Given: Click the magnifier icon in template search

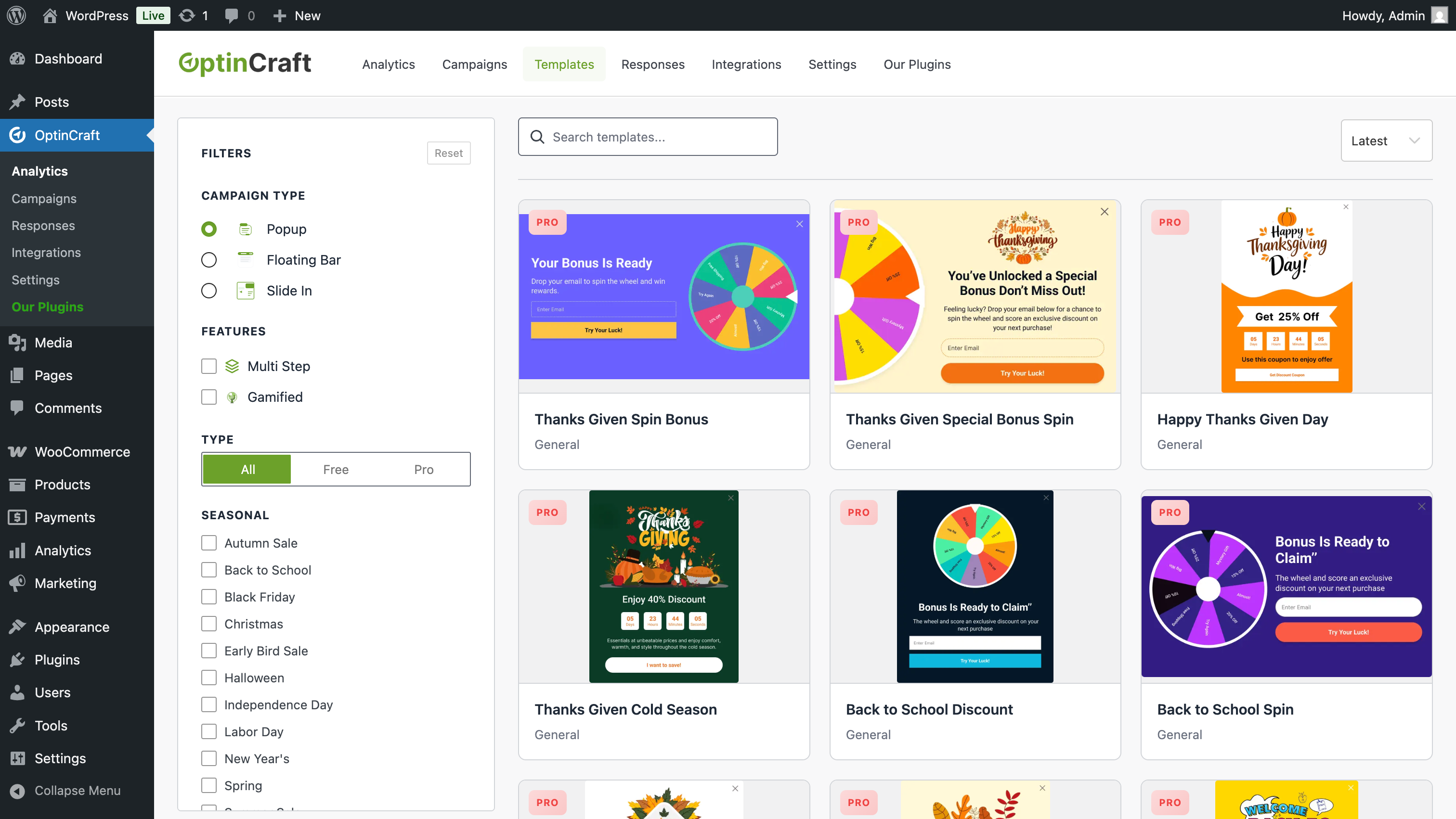Looking at the screenshot, I should click(537, 137).
